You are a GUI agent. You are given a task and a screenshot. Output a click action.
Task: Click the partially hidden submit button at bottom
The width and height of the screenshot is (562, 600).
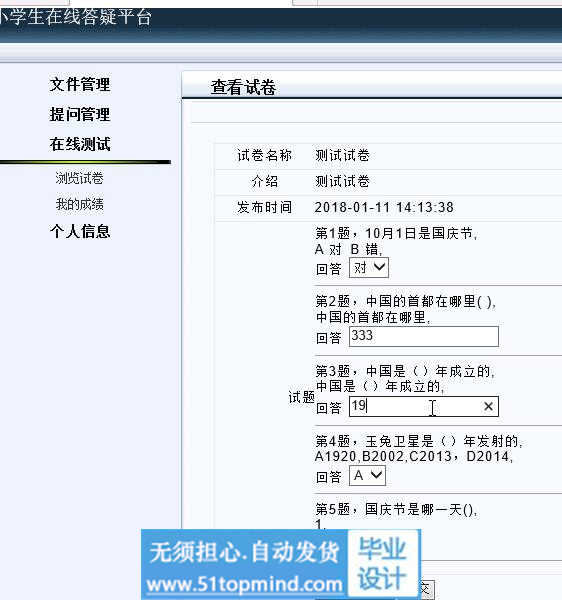(x=427, y=589)
